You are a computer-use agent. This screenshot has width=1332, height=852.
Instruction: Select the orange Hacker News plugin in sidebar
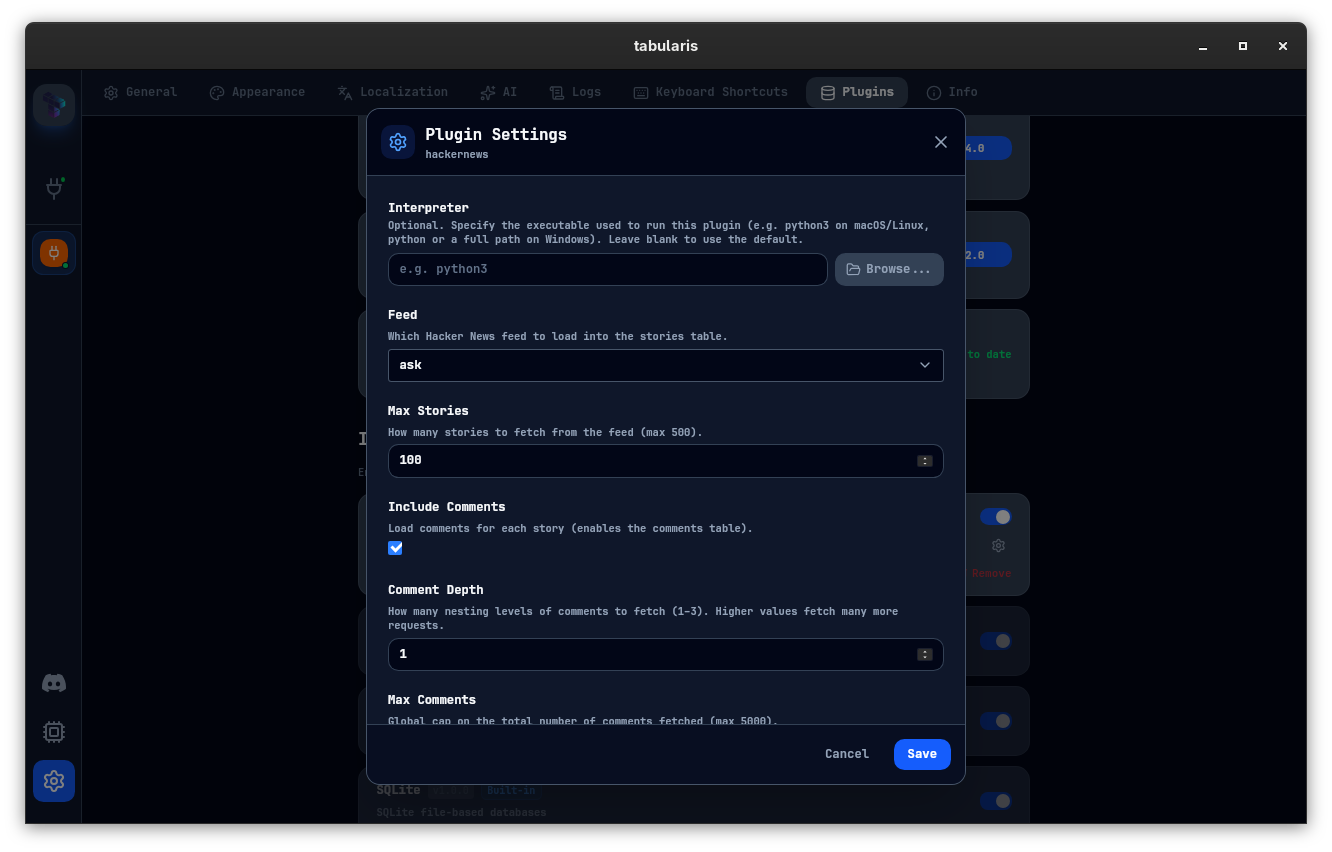pyautogui.click(x=53, y=253)
